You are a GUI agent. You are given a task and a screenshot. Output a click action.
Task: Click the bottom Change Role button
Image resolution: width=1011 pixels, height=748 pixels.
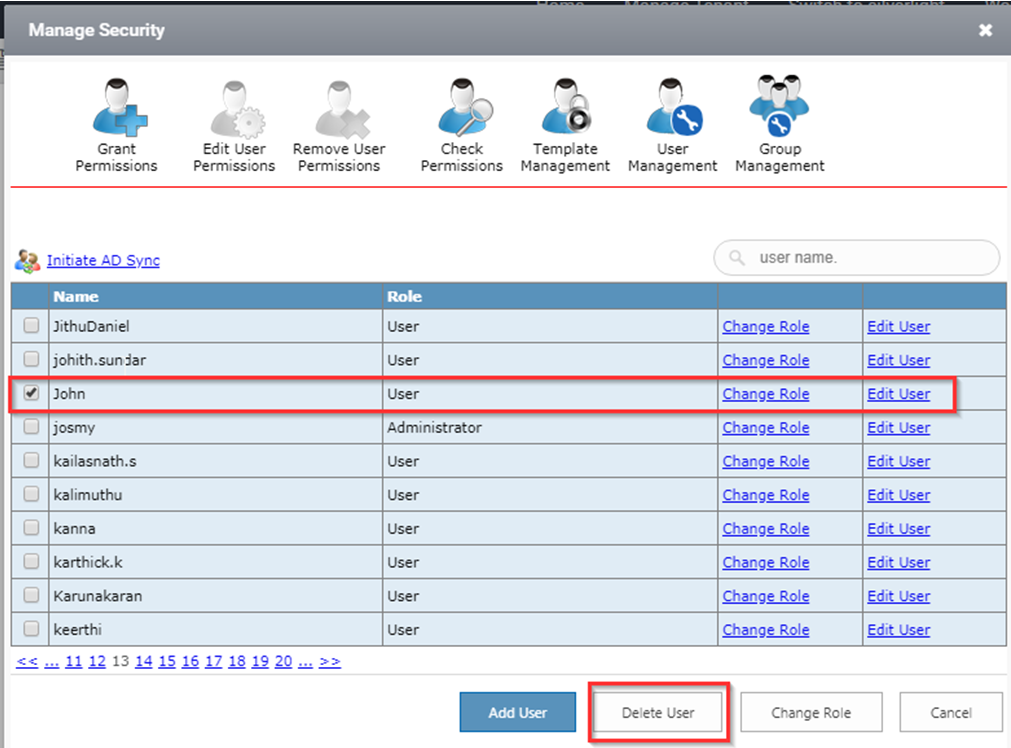coord(811,713)
